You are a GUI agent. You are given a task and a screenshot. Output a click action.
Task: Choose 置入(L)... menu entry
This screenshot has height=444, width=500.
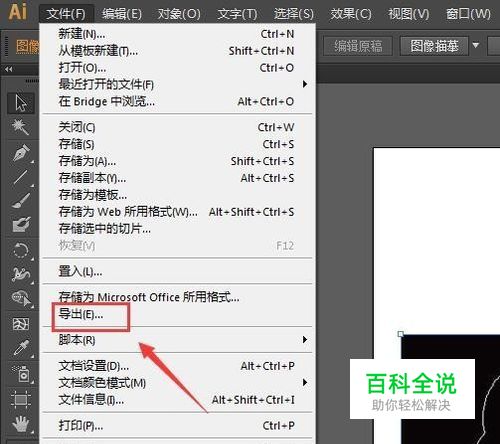click(177, 272)
